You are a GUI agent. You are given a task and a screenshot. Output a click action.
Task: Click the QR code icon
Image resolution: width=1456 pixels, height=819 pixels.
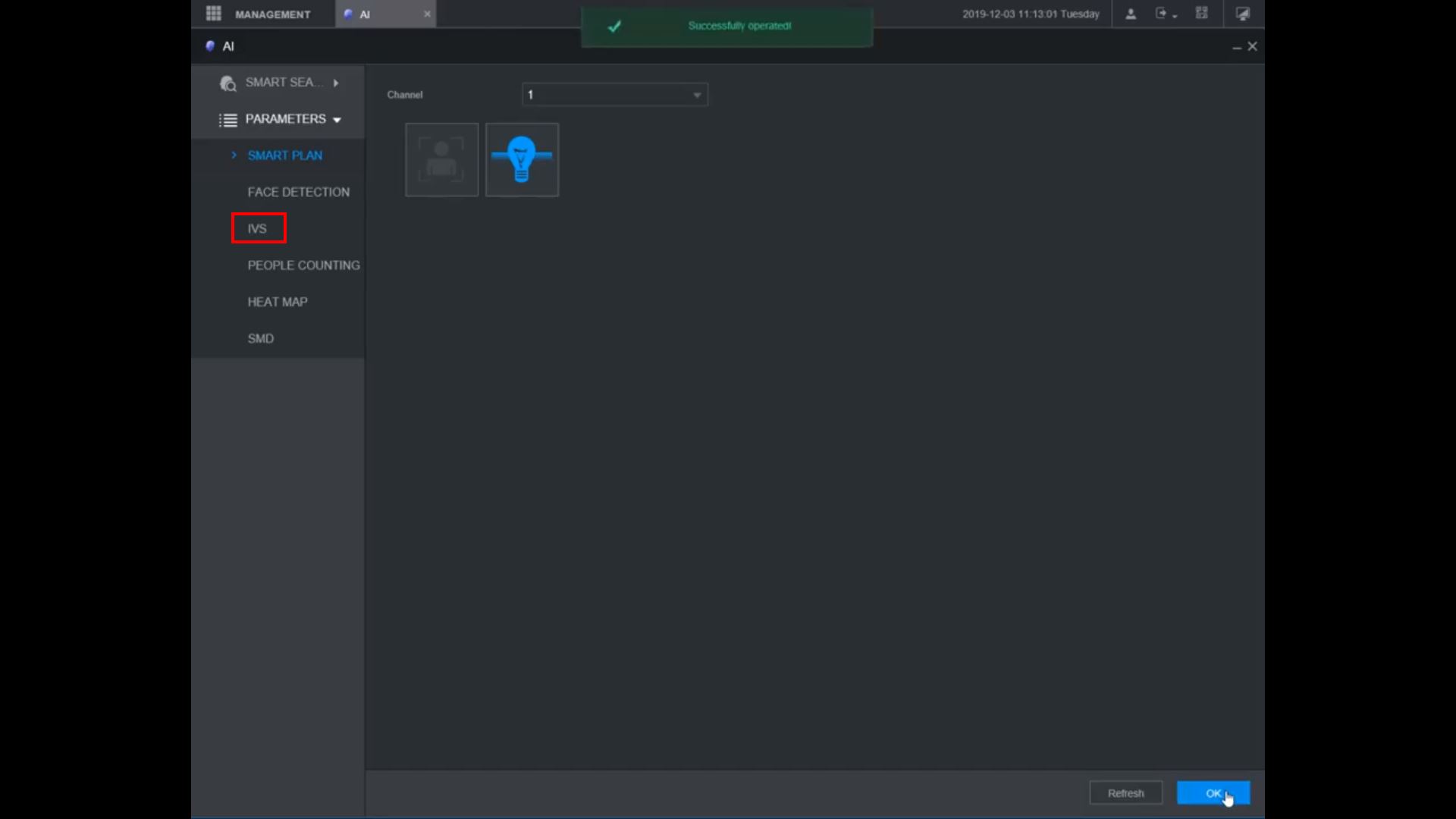[x=1202, y=14]
